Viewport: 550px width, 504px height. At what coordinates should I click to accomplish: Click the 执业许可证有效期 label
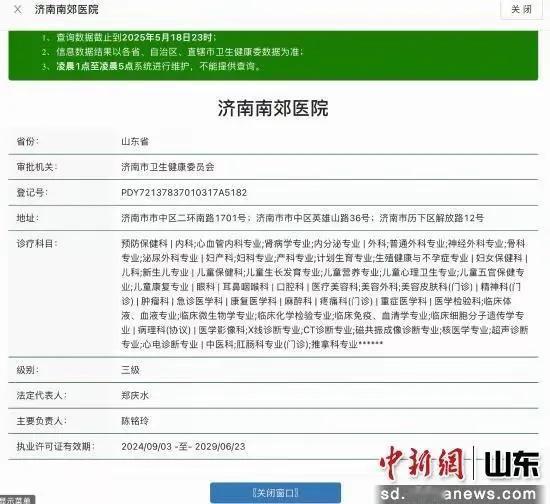[x=54, y=446]
